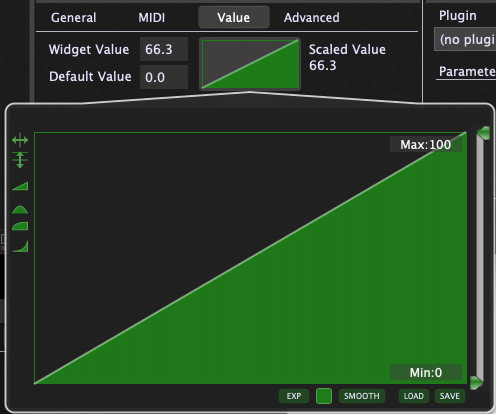Select the exponential curve preset icon

20,246
